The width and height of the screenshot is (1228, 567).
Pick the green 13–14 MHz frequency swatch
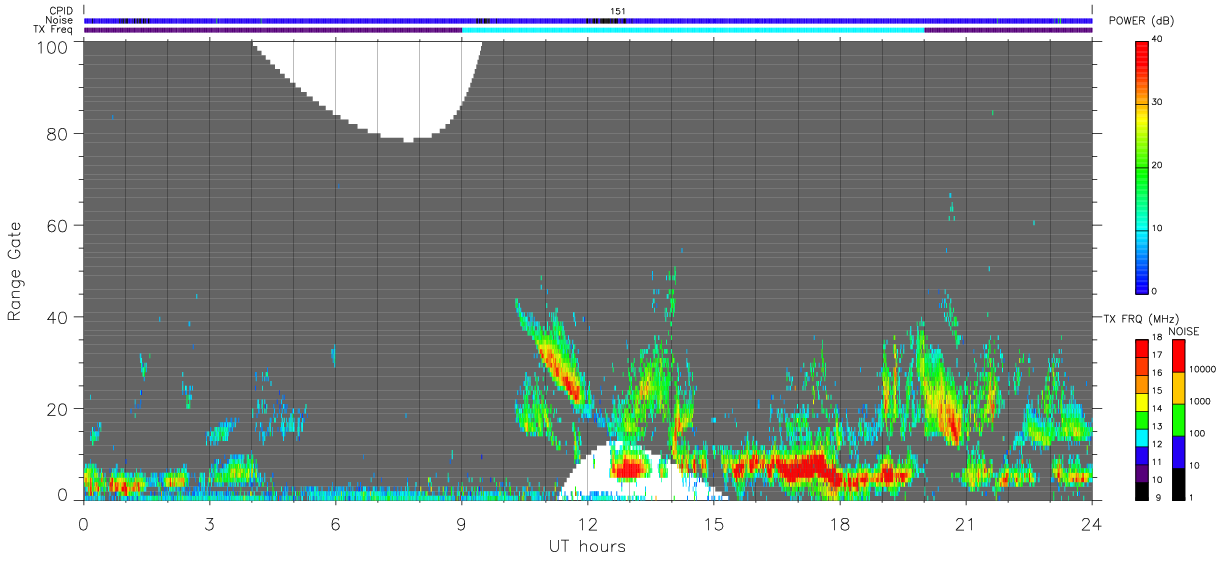click(1141, 419)
